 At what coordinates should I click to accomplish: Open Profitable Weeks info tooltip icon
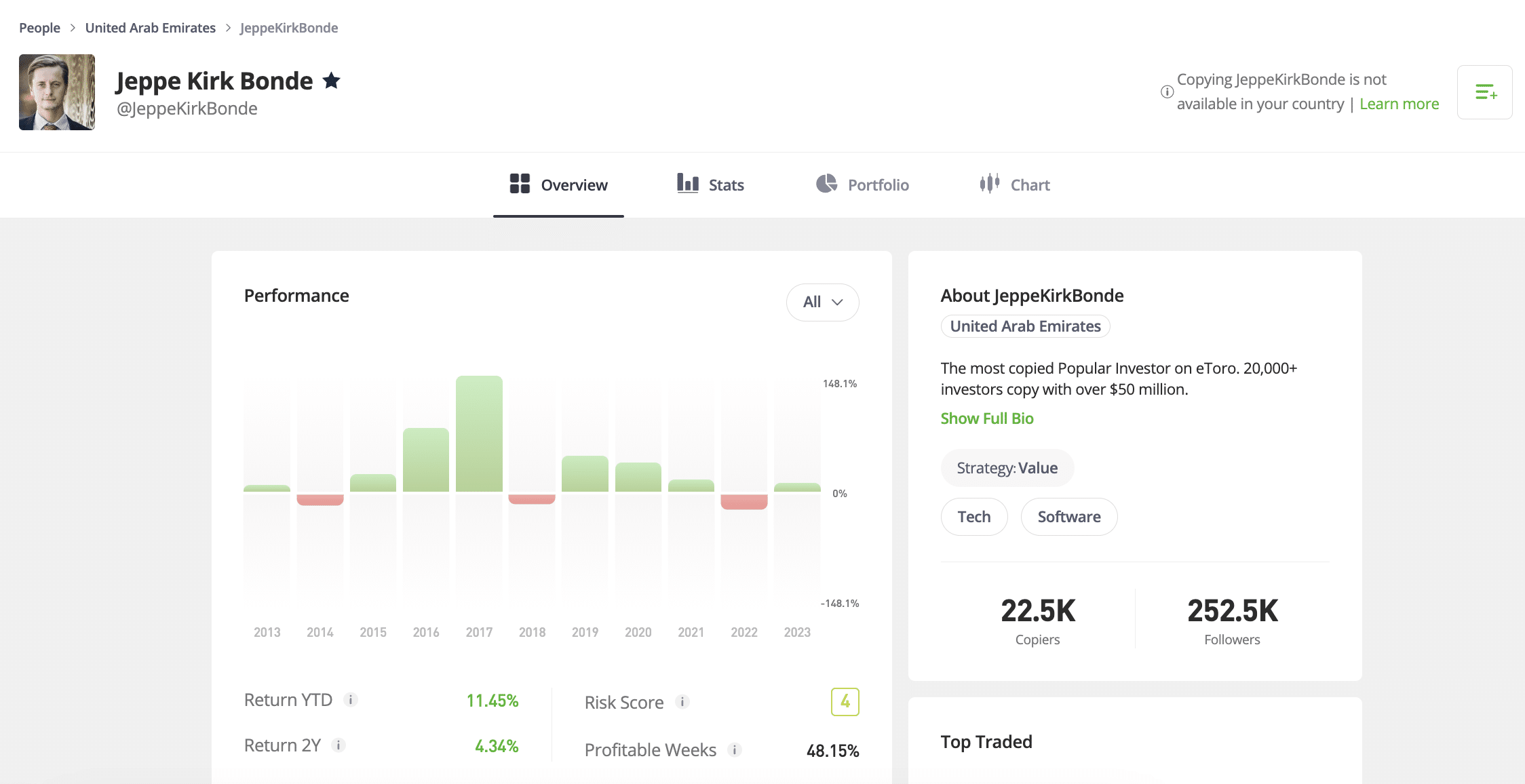point(735,749)
